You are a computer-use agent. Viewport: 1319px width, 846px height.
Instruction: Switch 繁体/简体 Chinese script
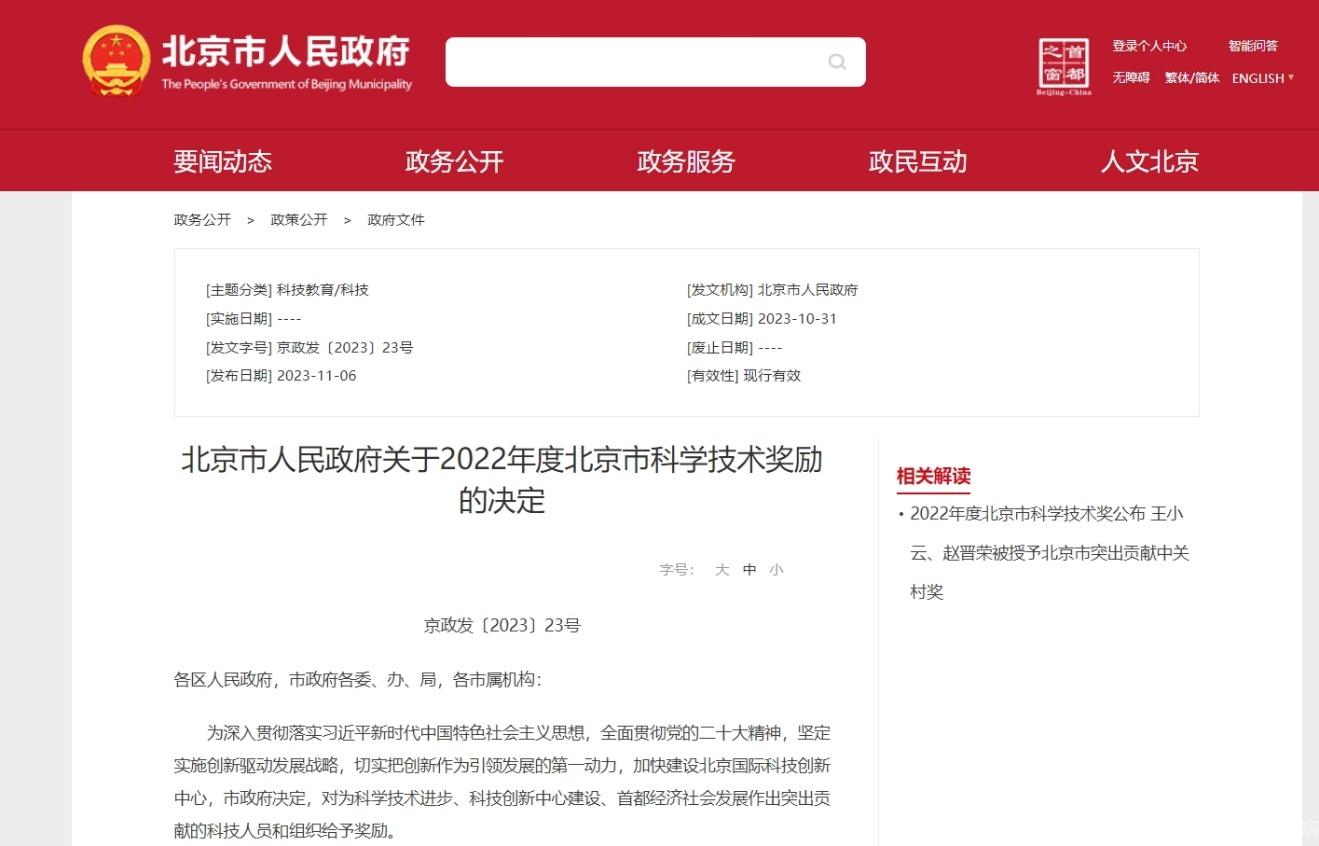pos(1191,78)
